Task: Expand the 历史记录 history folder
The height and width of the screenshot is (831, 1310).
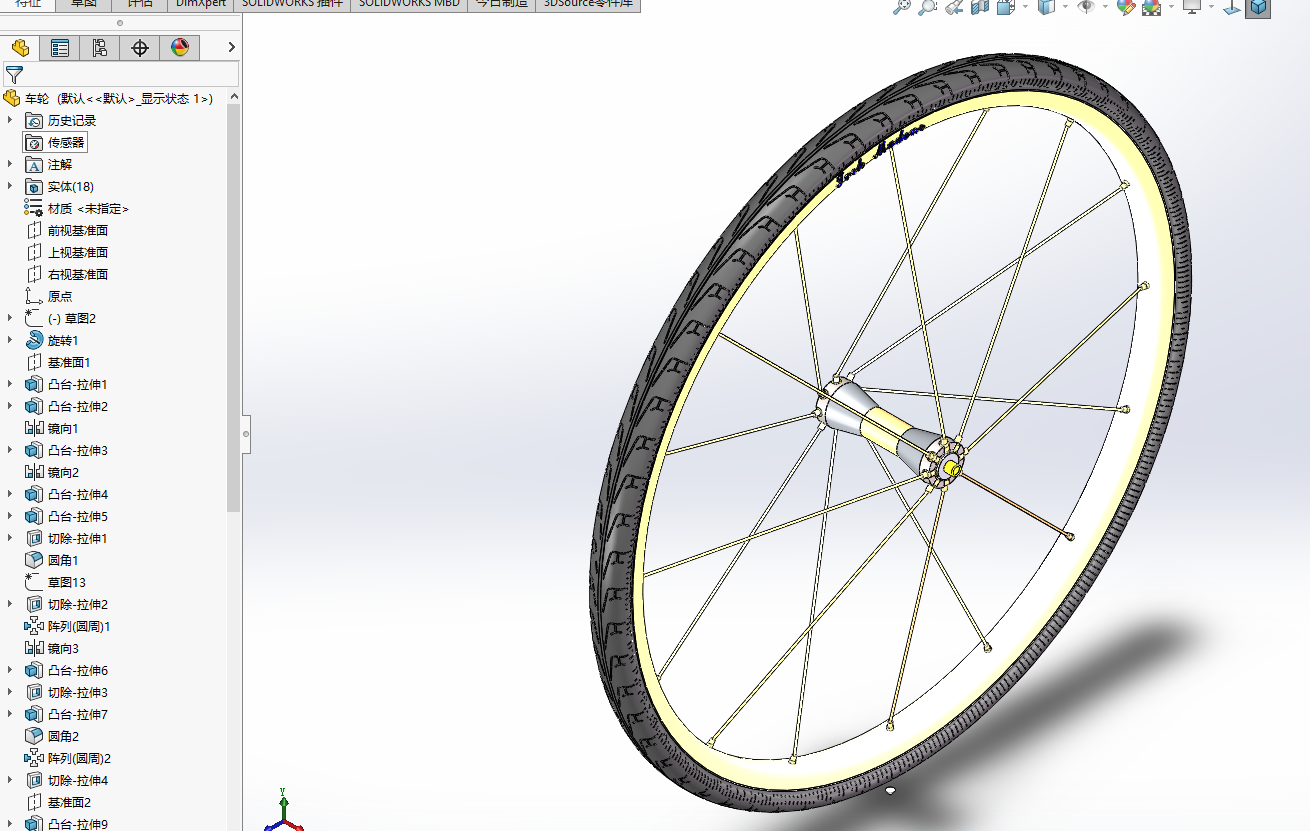Action: click(11, 121)
